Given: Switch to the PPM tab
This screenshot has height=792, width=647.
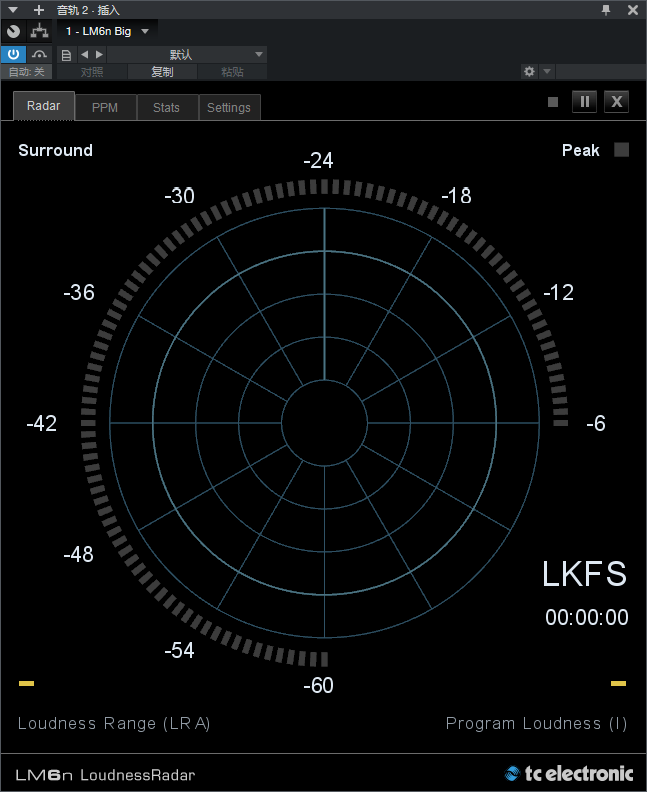Looking at the screenshot, I should (x=105, y=107).
